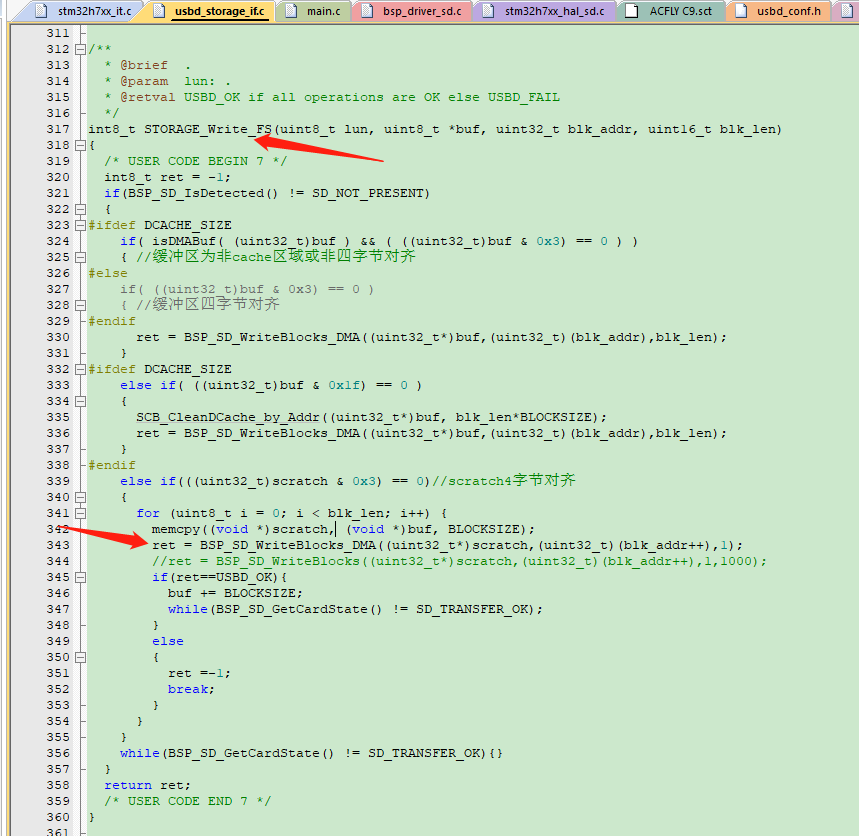Collapse the if(ret==USBD_OK) block at line 345
Viewport: 859px width, 836px height.
(x=81, y=577)
